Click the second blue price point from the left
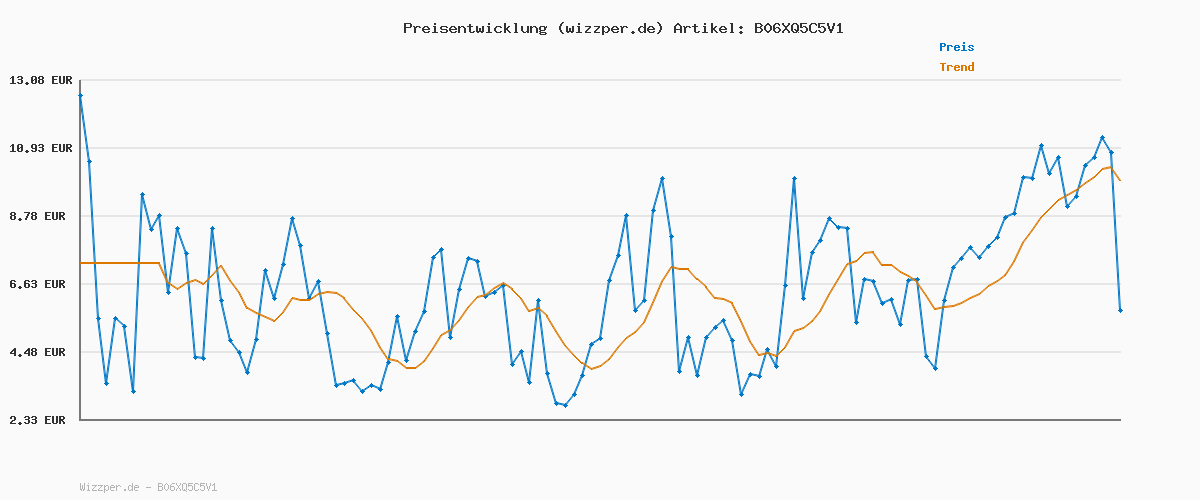Viewport: 1200px width, 500px height. coord(89,161)
